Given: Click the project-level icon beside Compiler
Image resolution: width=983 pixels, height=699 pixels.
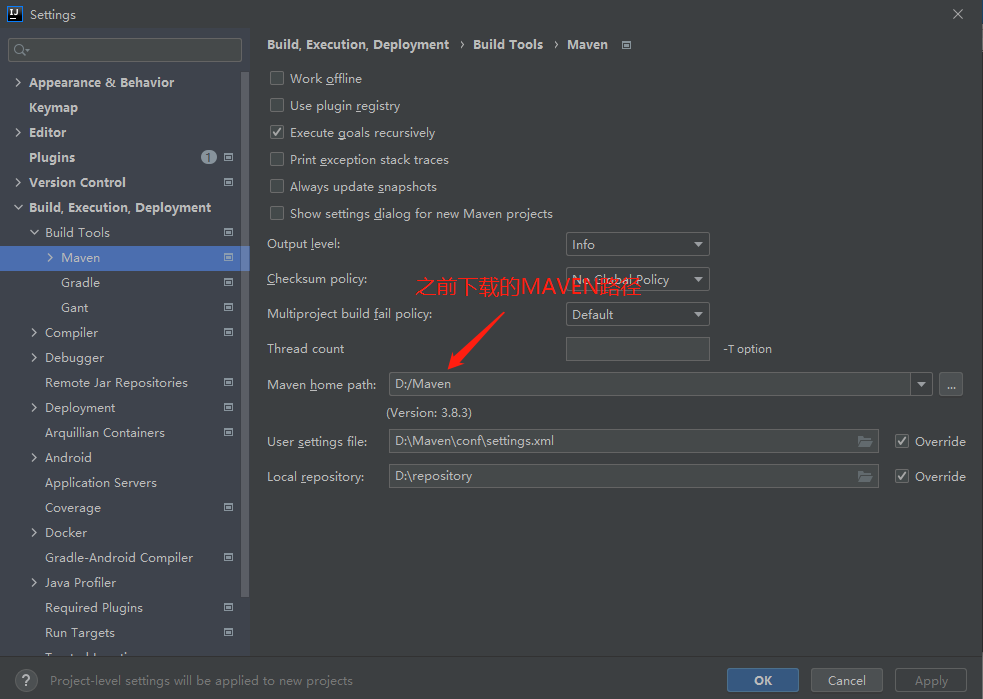Looking at the screenshot, I should click(229, 332).
